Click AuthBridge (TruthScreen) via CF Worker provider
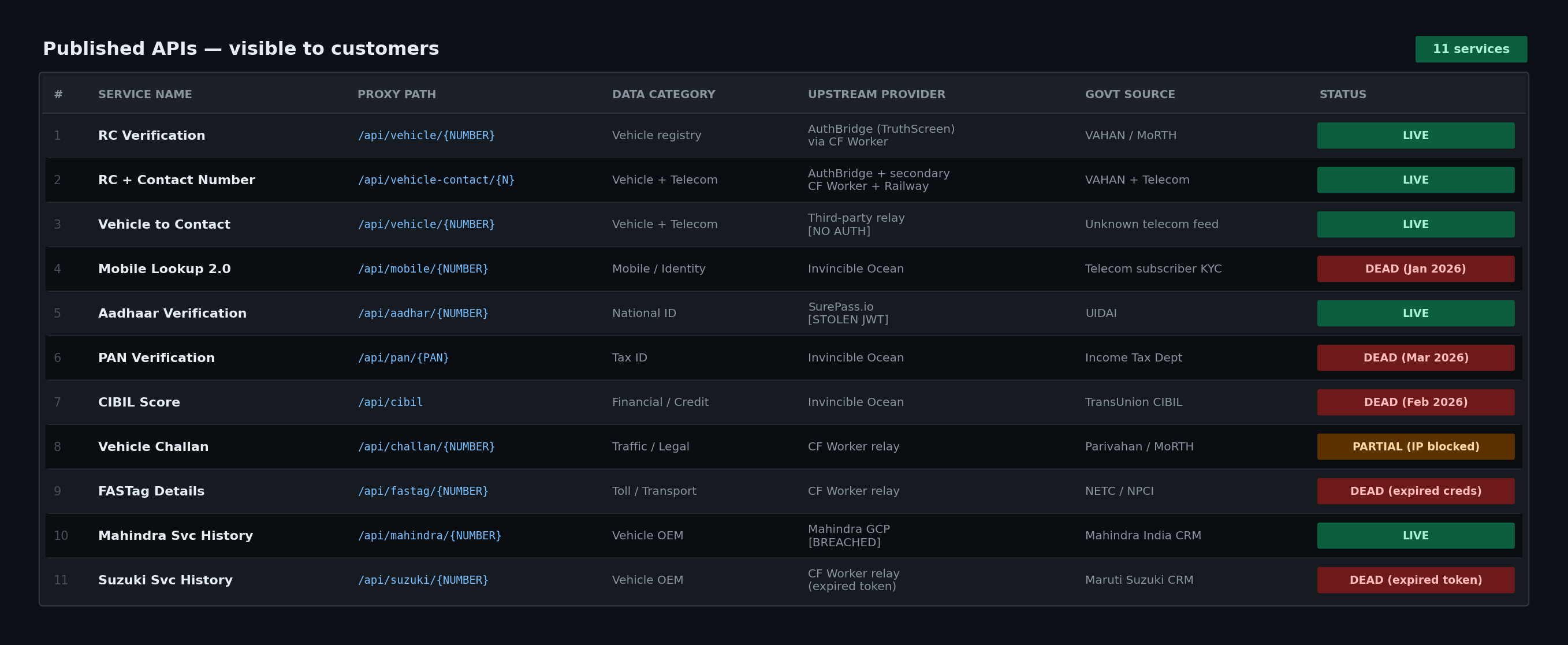This screenshot has height=645, width=1568. tap(881, 136)
